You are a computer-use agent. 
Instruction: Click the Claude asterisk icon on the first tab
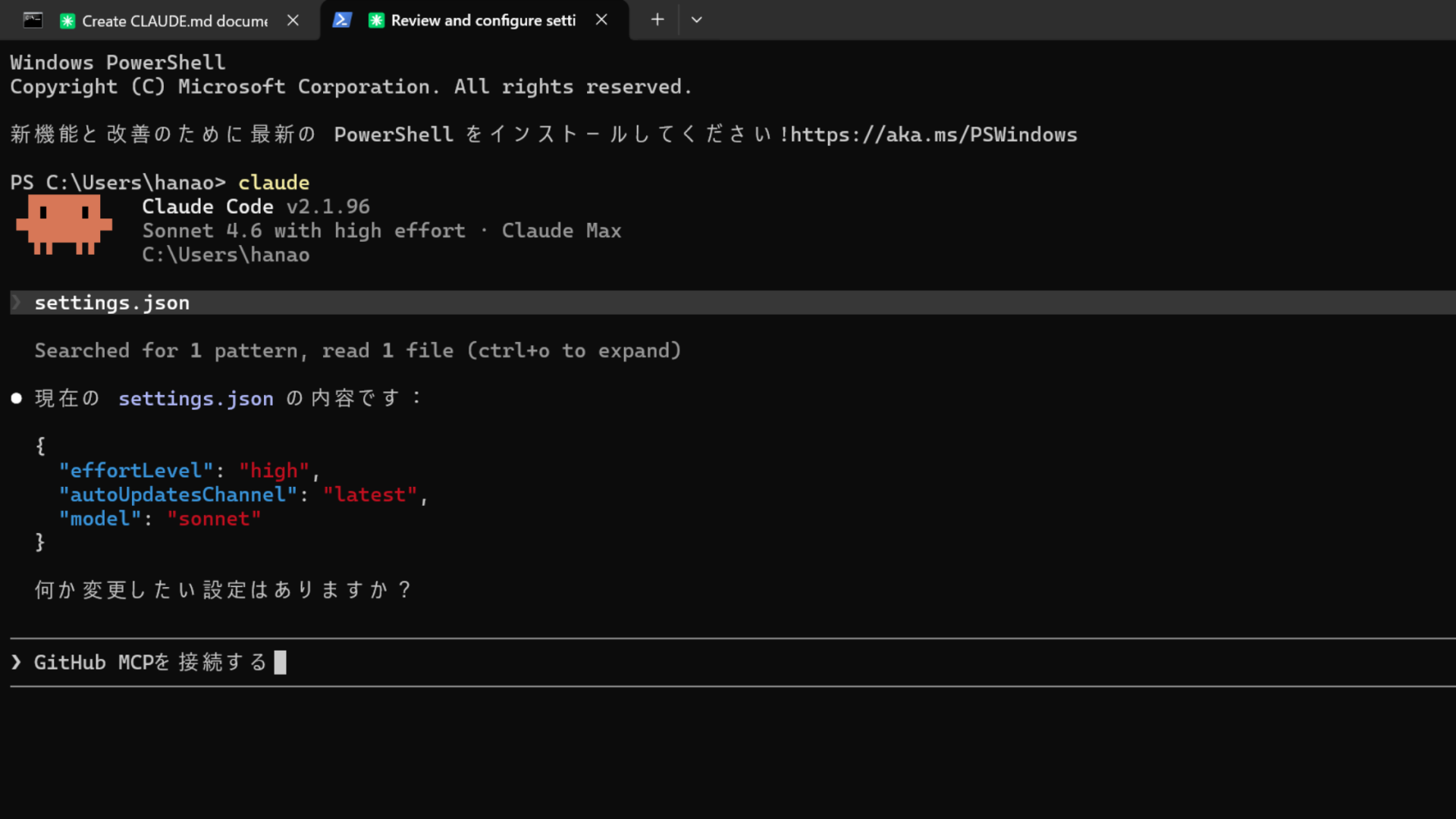click(67, 21)
